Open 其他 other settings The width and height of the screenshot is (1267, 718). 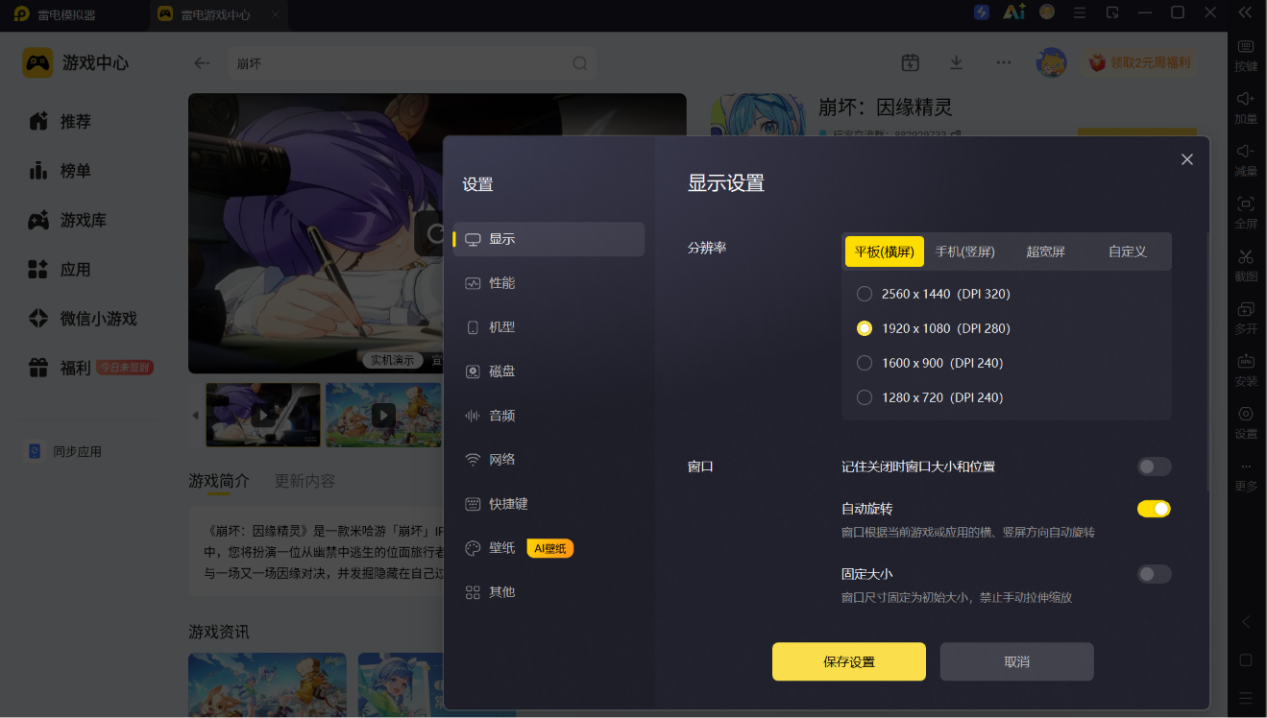tap(549, 592)
